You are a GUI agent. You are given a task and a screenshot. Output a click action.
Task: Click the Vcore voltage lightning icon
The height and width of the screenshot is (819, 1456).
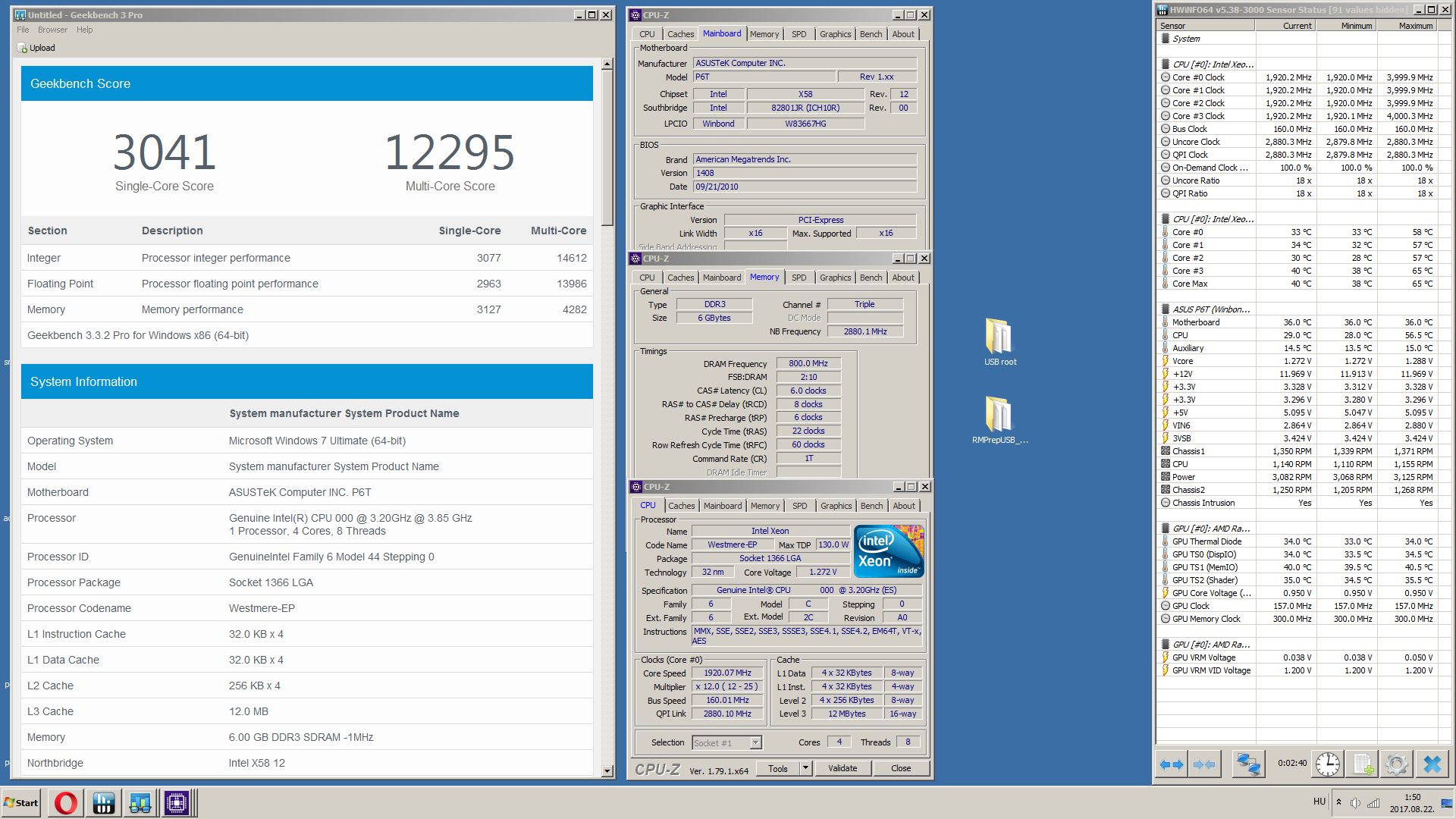[1165, 361]
